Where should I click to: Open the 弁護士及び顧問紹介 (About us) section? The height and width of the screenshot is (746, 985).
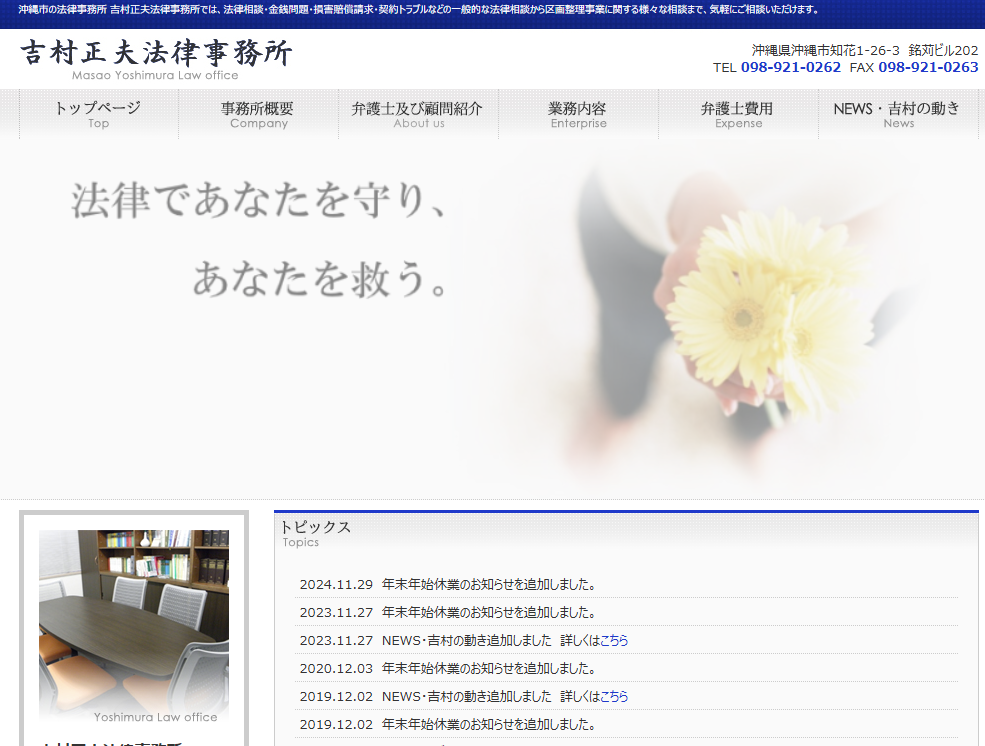tap(418, 115)
